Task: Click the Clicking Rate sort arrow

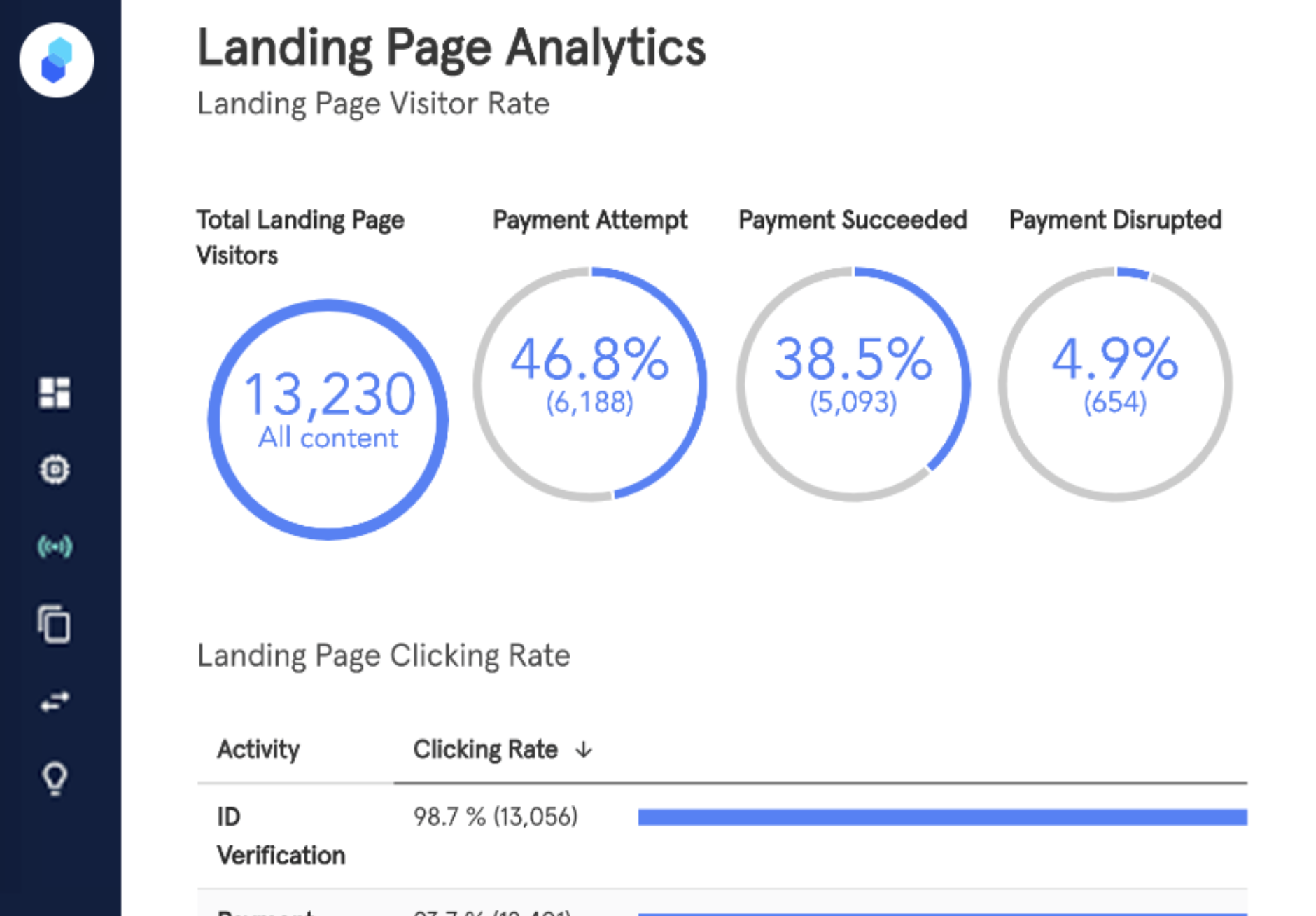Action: coord(584,750)
